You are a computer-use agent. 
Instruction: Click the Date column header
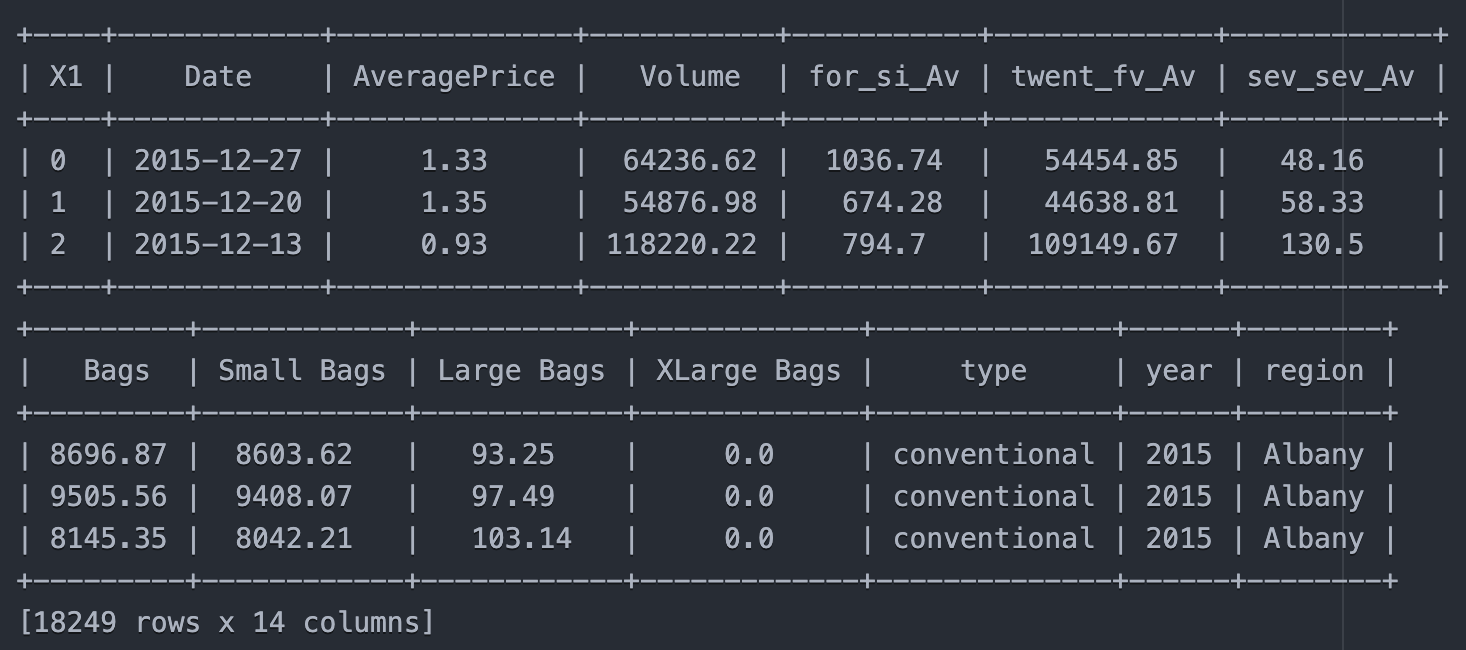[x=218, y=77]
